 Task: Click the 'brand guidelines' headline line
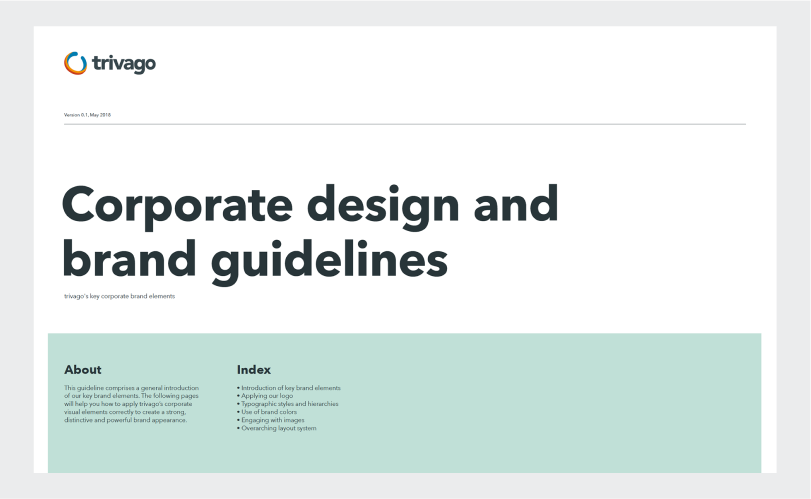click(x=255, y=261)
